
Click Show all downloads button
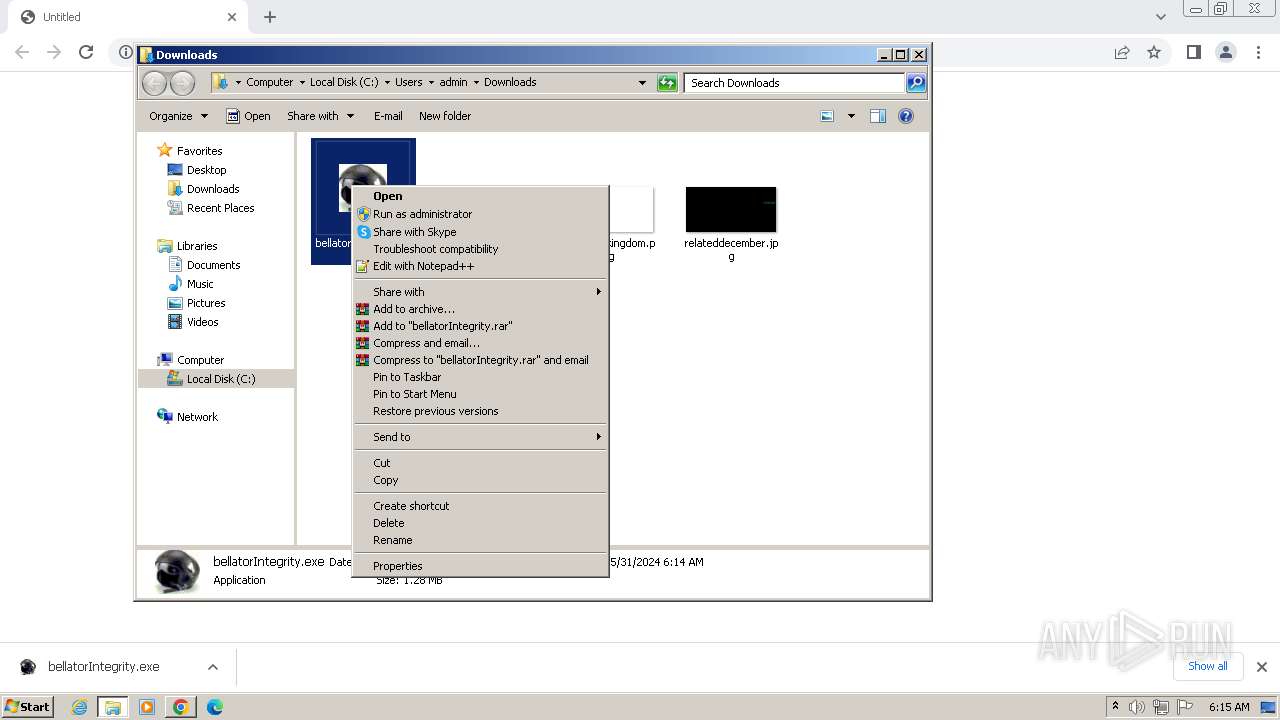(1208, 666)
